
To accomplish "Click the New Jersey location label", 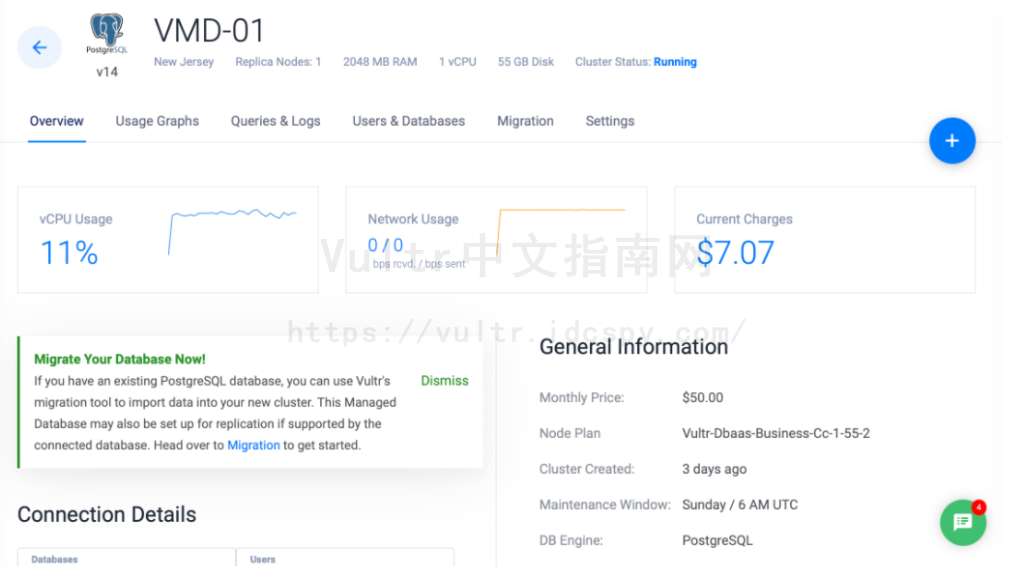I will 184,62.
